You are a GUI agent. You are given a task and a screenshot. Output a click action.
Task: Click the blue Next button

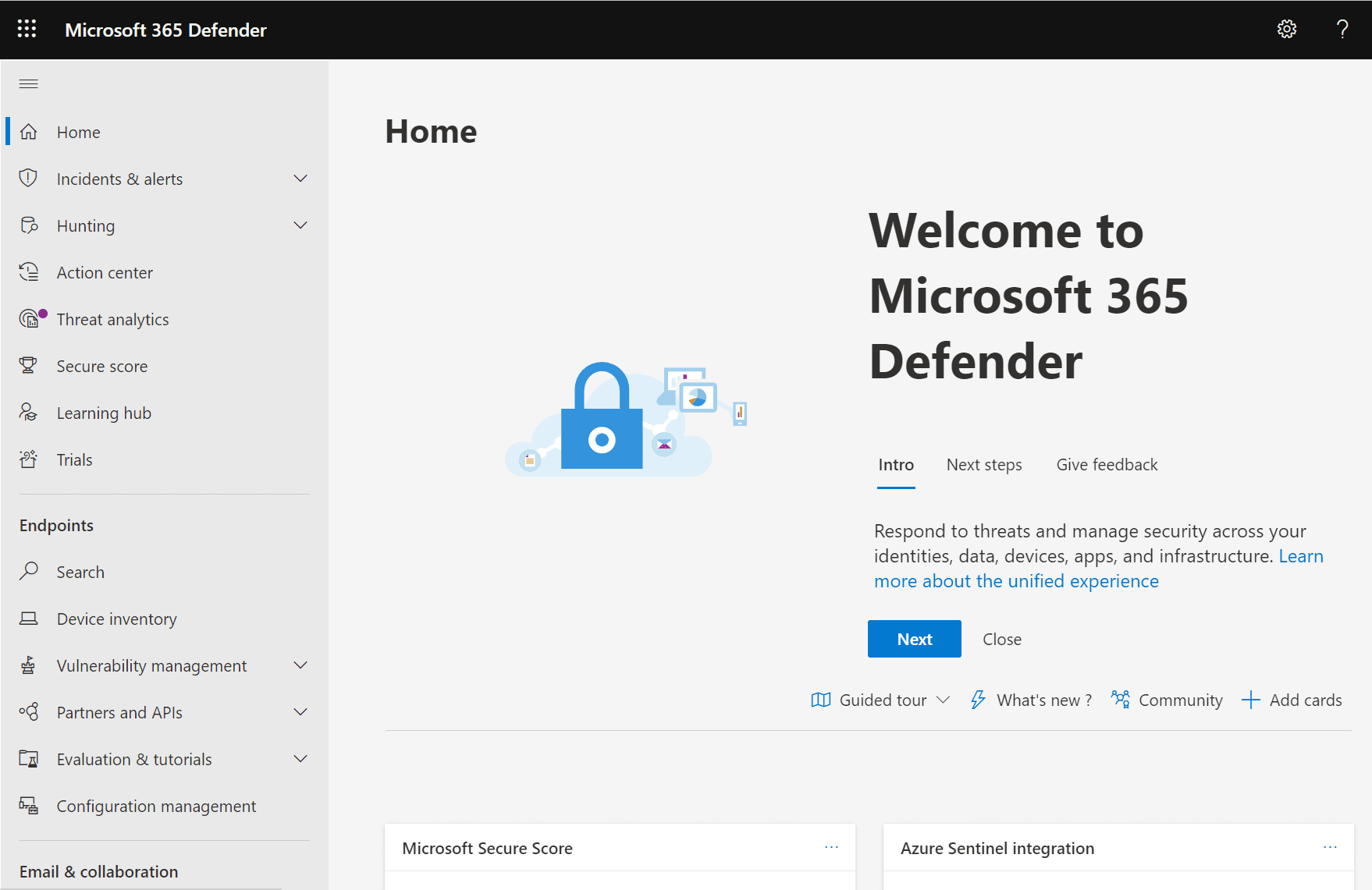point(914,639)
